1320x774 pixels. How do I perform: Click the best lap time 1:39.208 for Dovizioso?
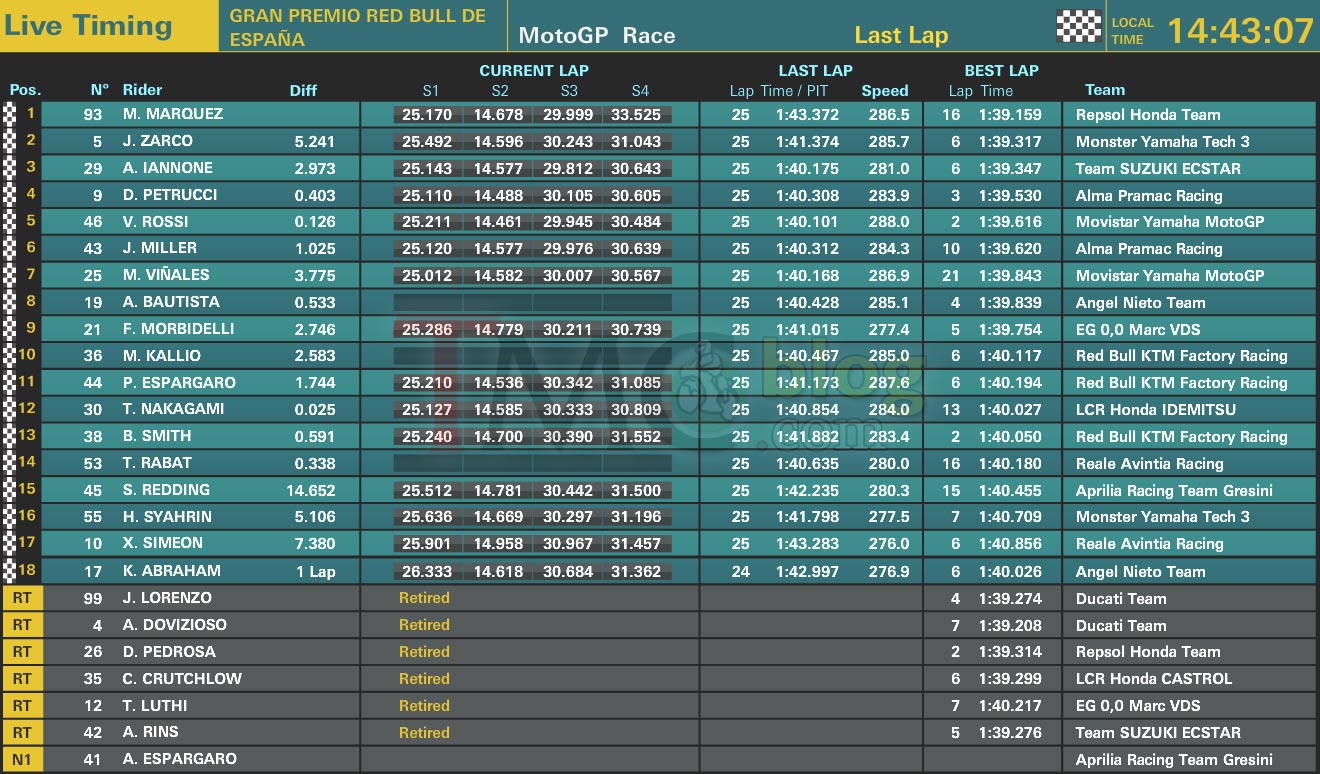point(1010,626)
